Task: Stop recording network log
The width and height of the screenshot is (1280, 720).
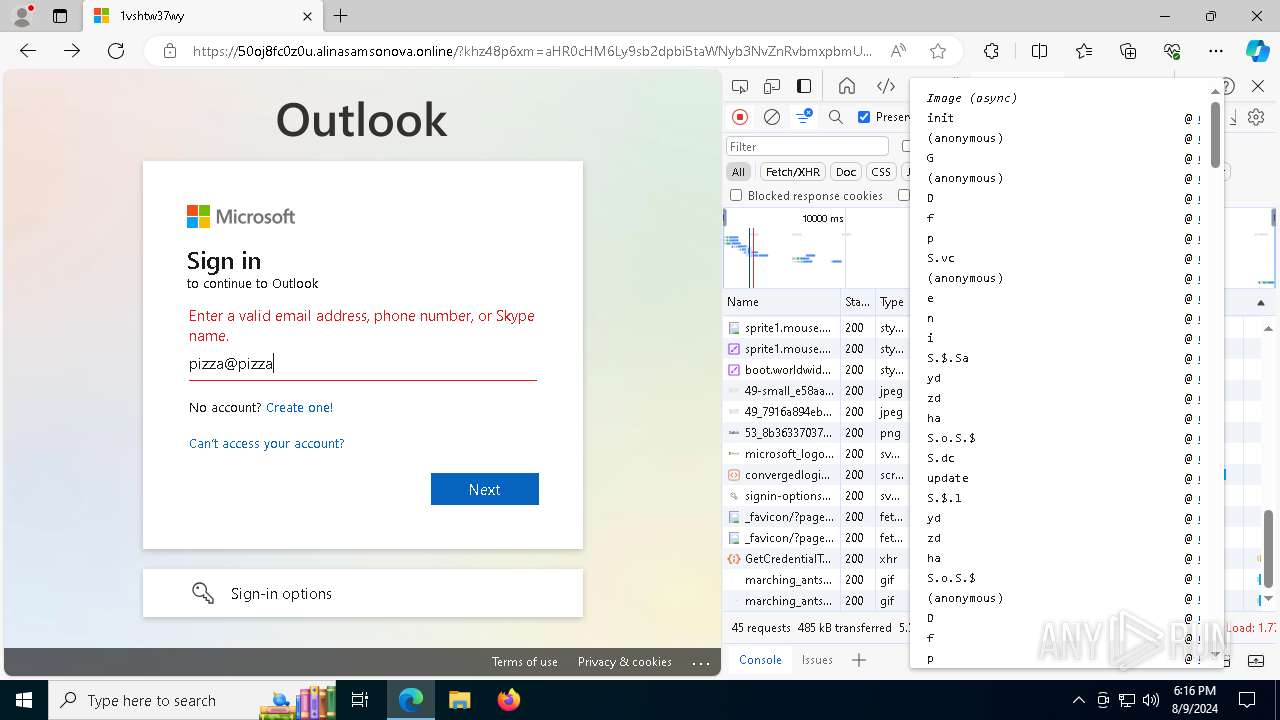Action: click(x=740, y=117)
